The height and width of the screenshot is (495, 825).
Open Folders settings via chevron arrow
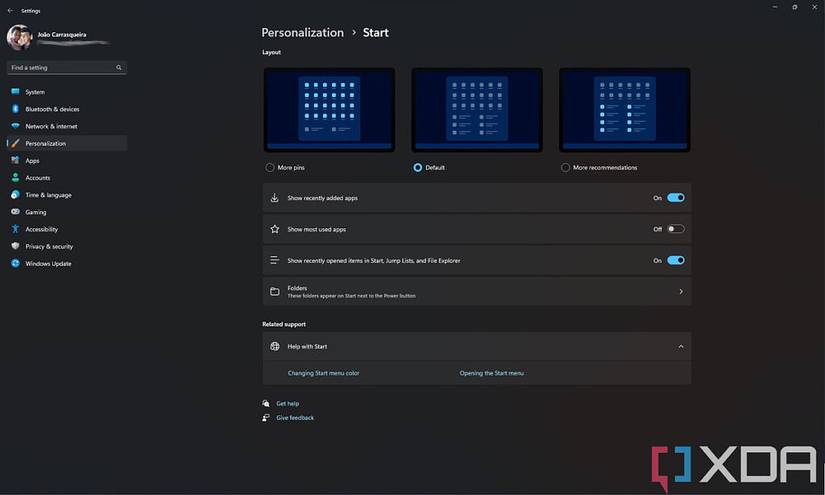pyautogui.click(x=681, y=291)
